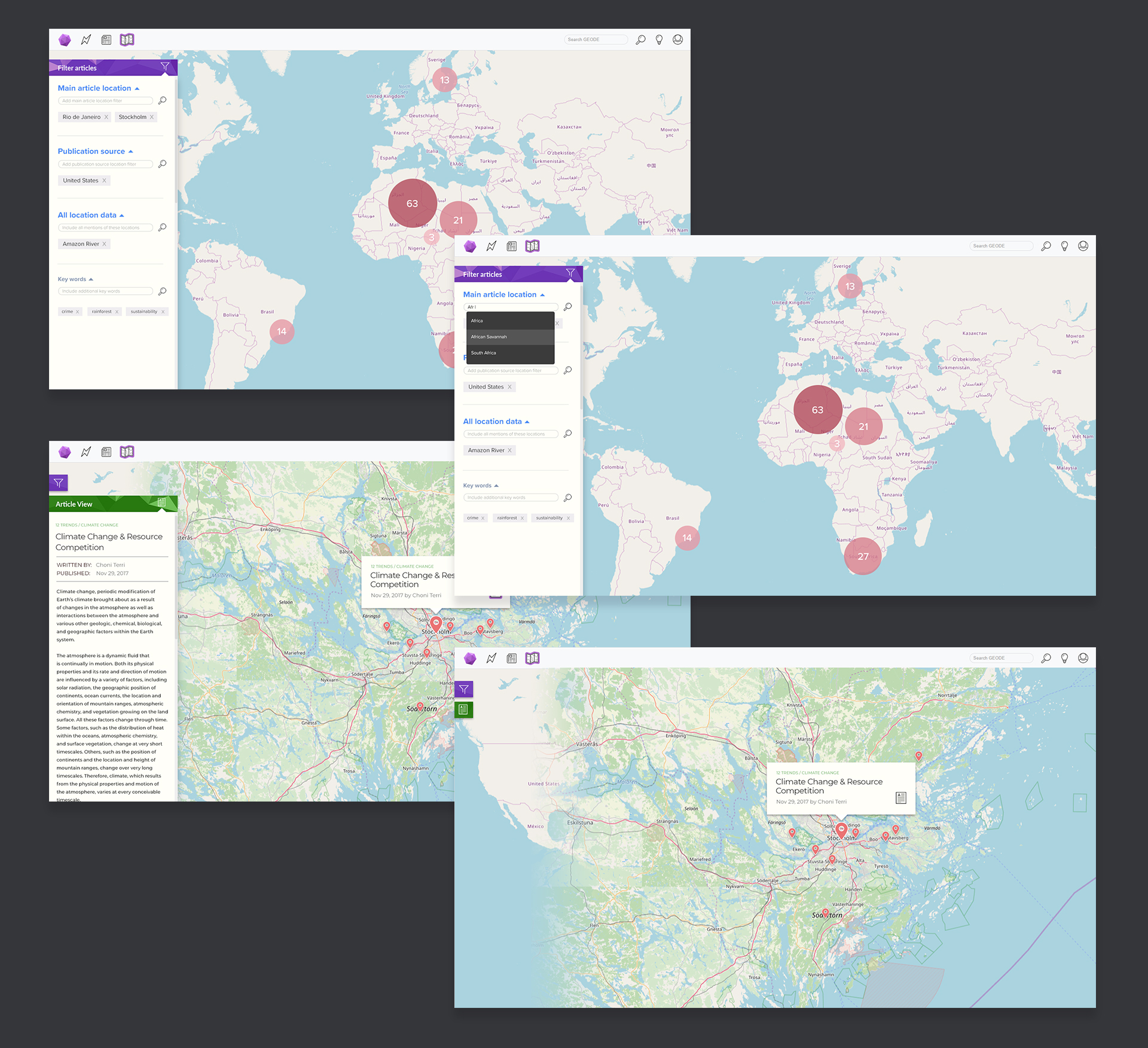Open newspaper icon in Afr dropdown window header
1148x1048 pixels.
click(512, 246)
